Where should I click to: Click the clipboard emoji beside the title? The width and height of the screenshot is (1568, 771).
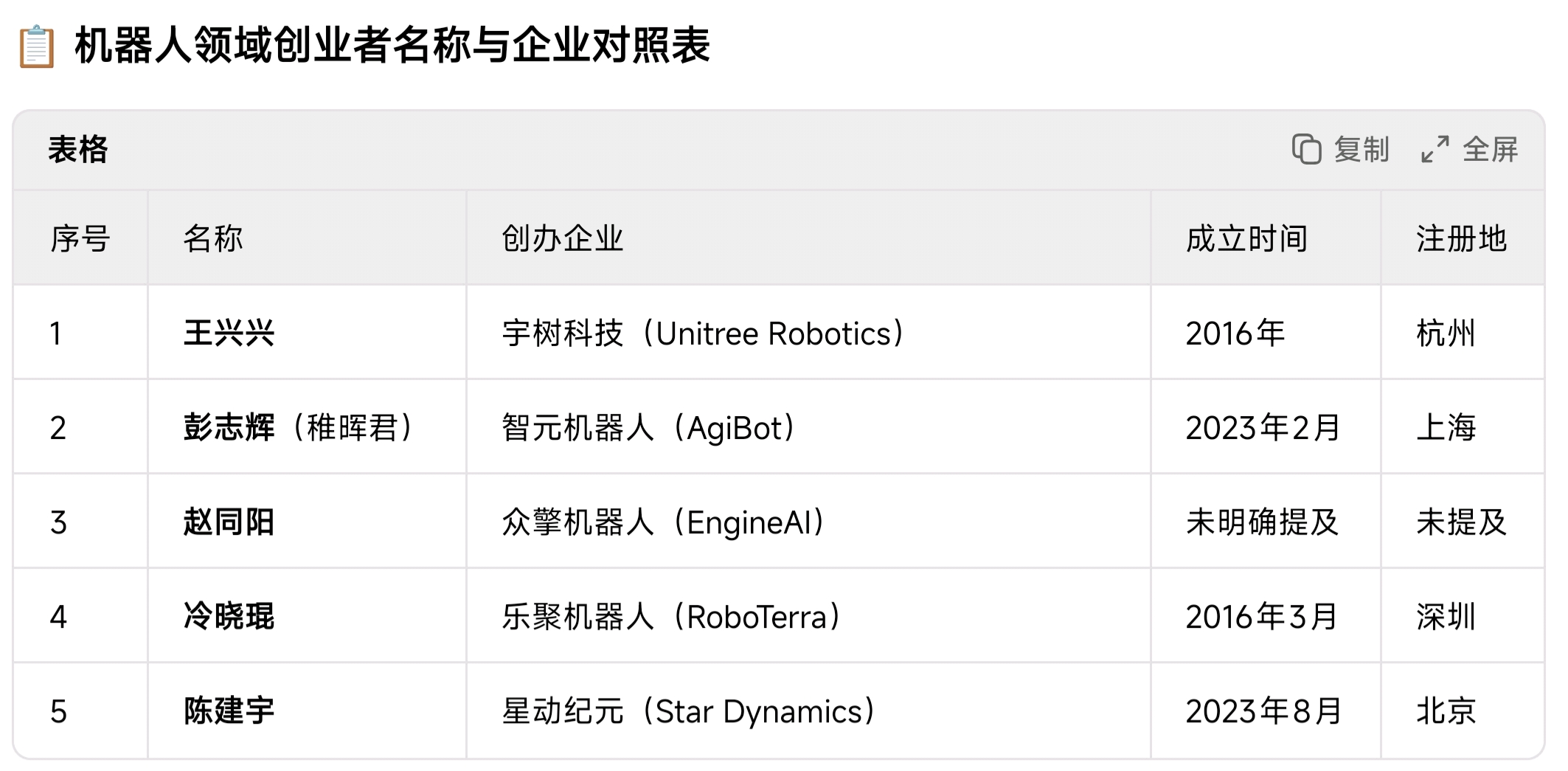(36, 46)
